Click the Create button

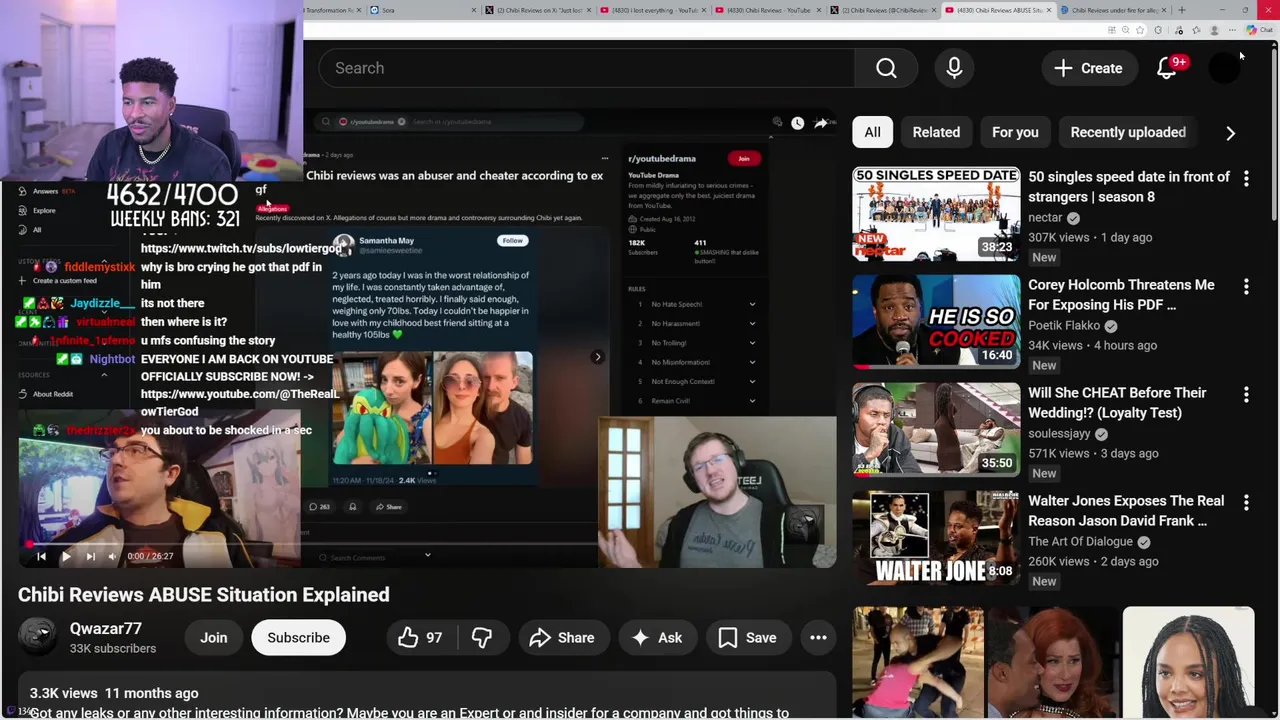(1088, 68)
